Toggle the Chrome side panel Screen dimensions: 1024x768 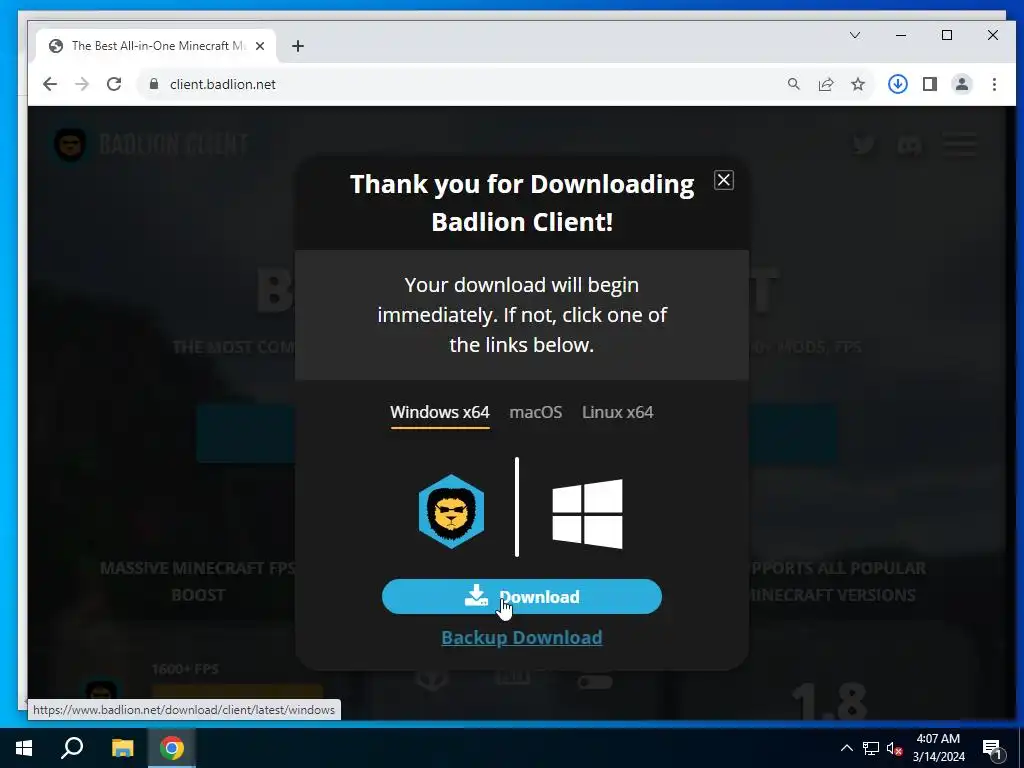[x=930, y=84]
